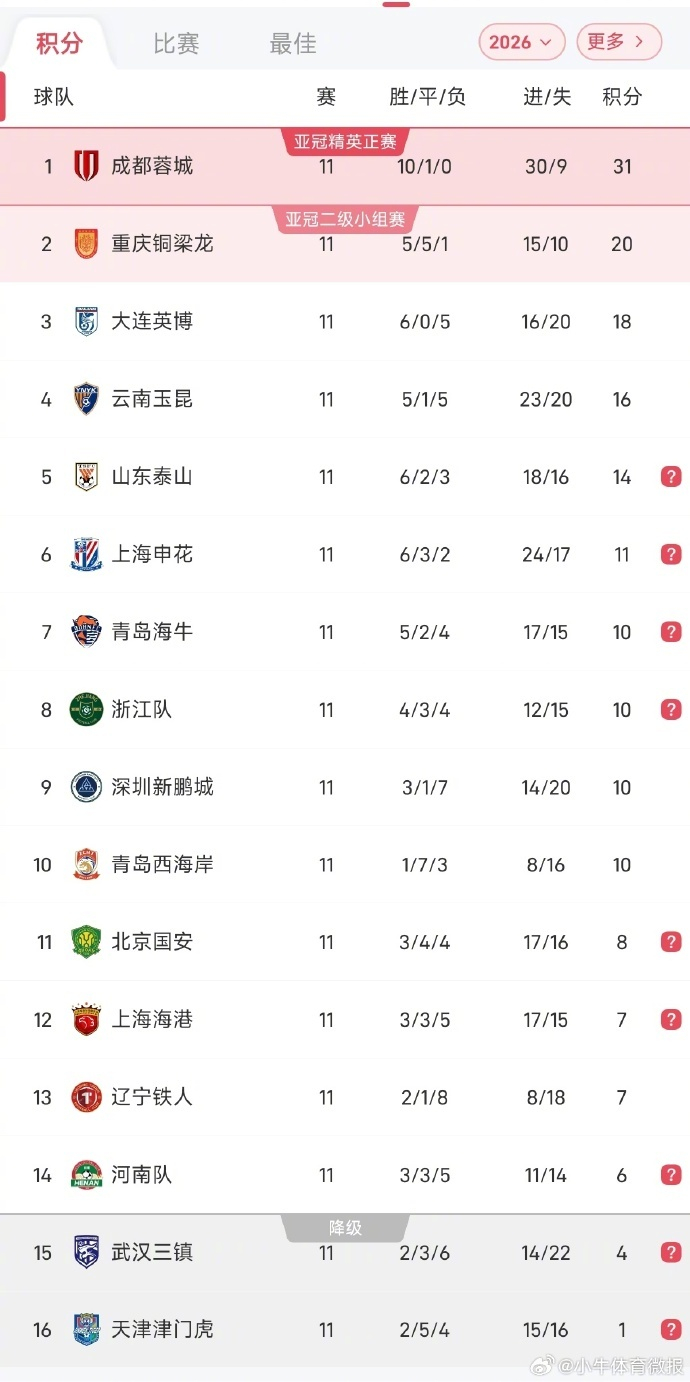Expand the 更多 options button
The width and height of the screenshot is (690, 1382).
click(x=619, y=42)
